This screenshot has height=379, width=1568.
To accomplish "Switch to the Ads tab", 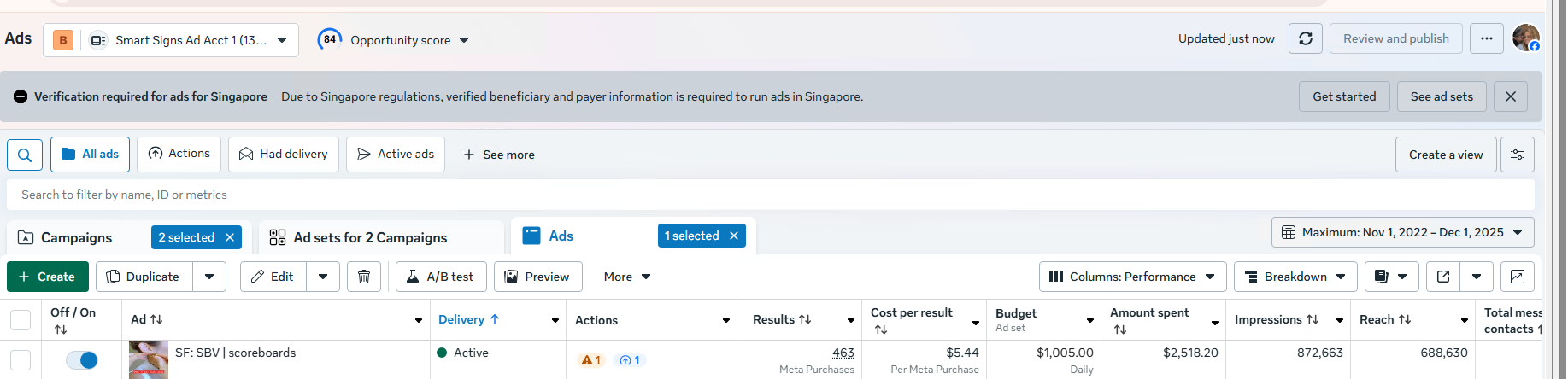I will (x=561, y=236).
